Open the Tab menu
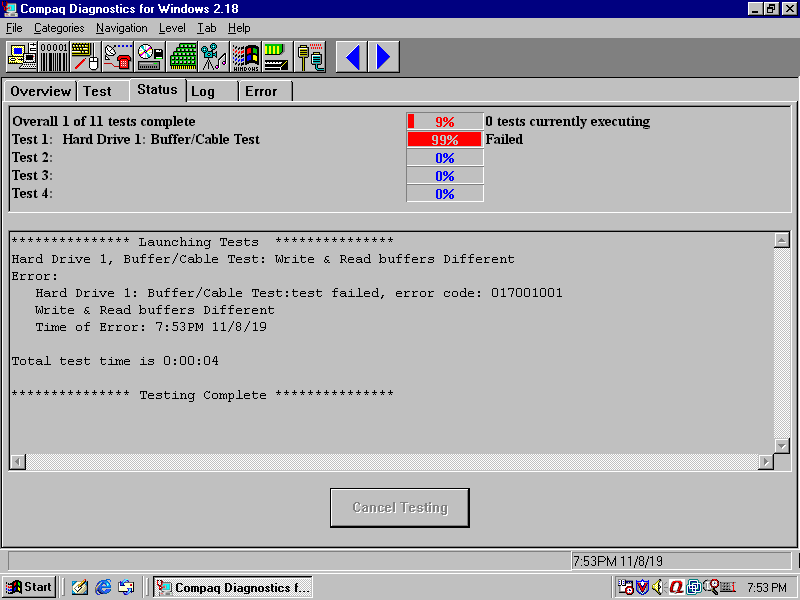 (207, 28)
